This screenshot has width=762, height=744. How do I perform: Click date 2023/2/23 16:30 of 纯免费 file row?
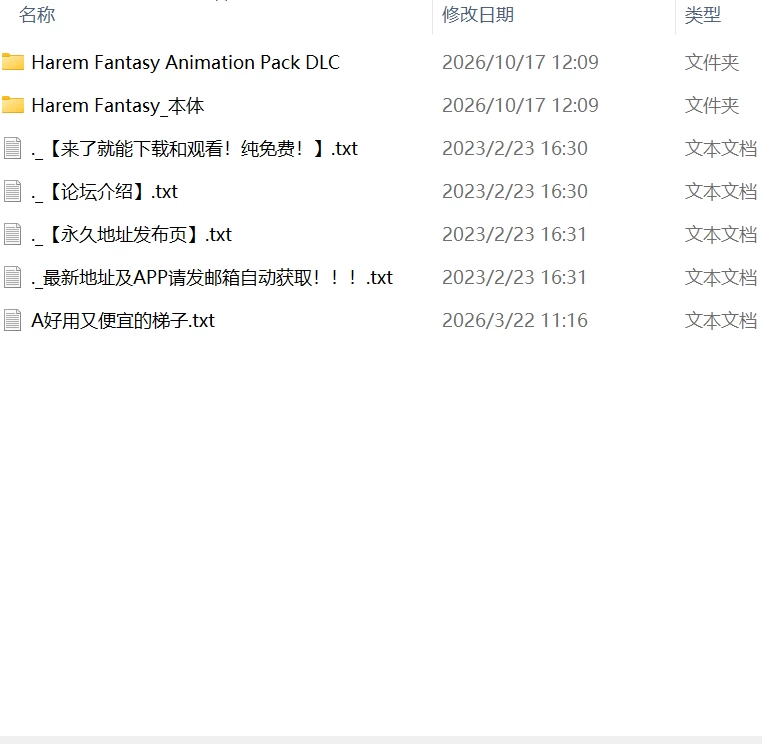tap(515, 148)
